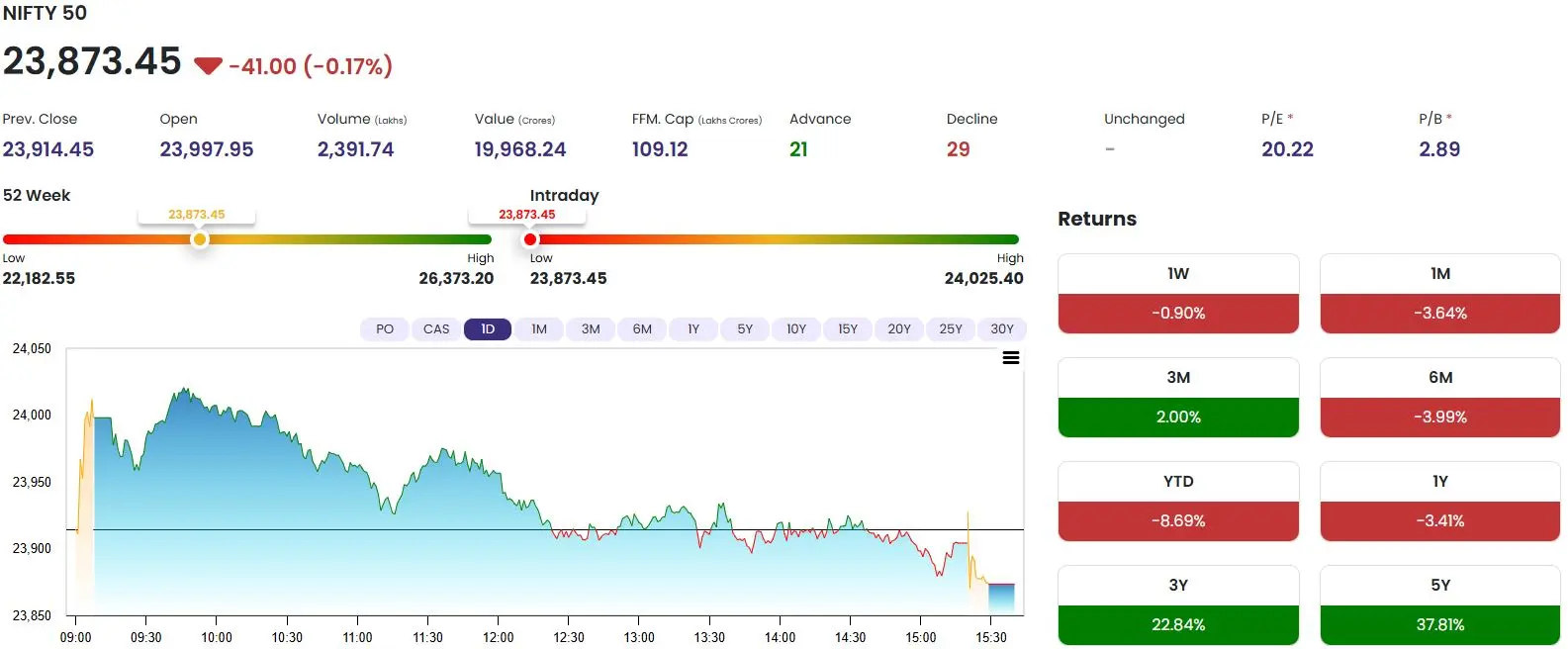
Task: Click Intraday high value 24,025.40
Action: 984,279
